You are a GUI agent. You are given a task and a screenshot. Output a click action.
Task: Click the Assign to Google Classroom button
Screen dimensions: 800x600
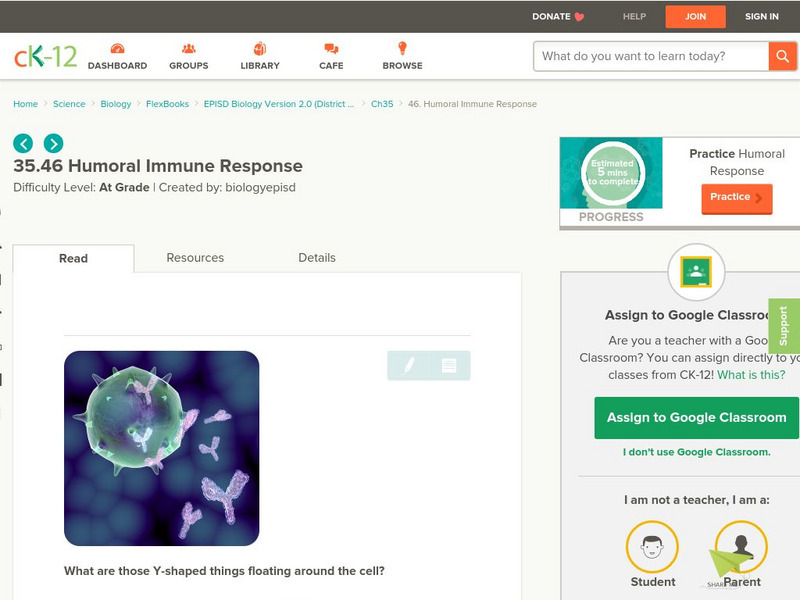[x=696, y=417]
